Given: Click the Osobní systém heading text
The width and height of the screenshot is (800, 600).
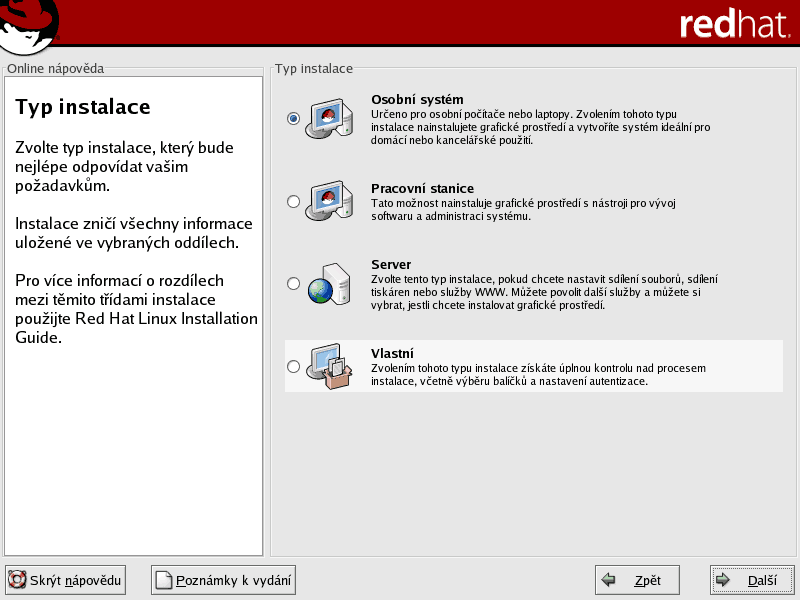Looking at the screenshot, I should click(x=417, y=99).
